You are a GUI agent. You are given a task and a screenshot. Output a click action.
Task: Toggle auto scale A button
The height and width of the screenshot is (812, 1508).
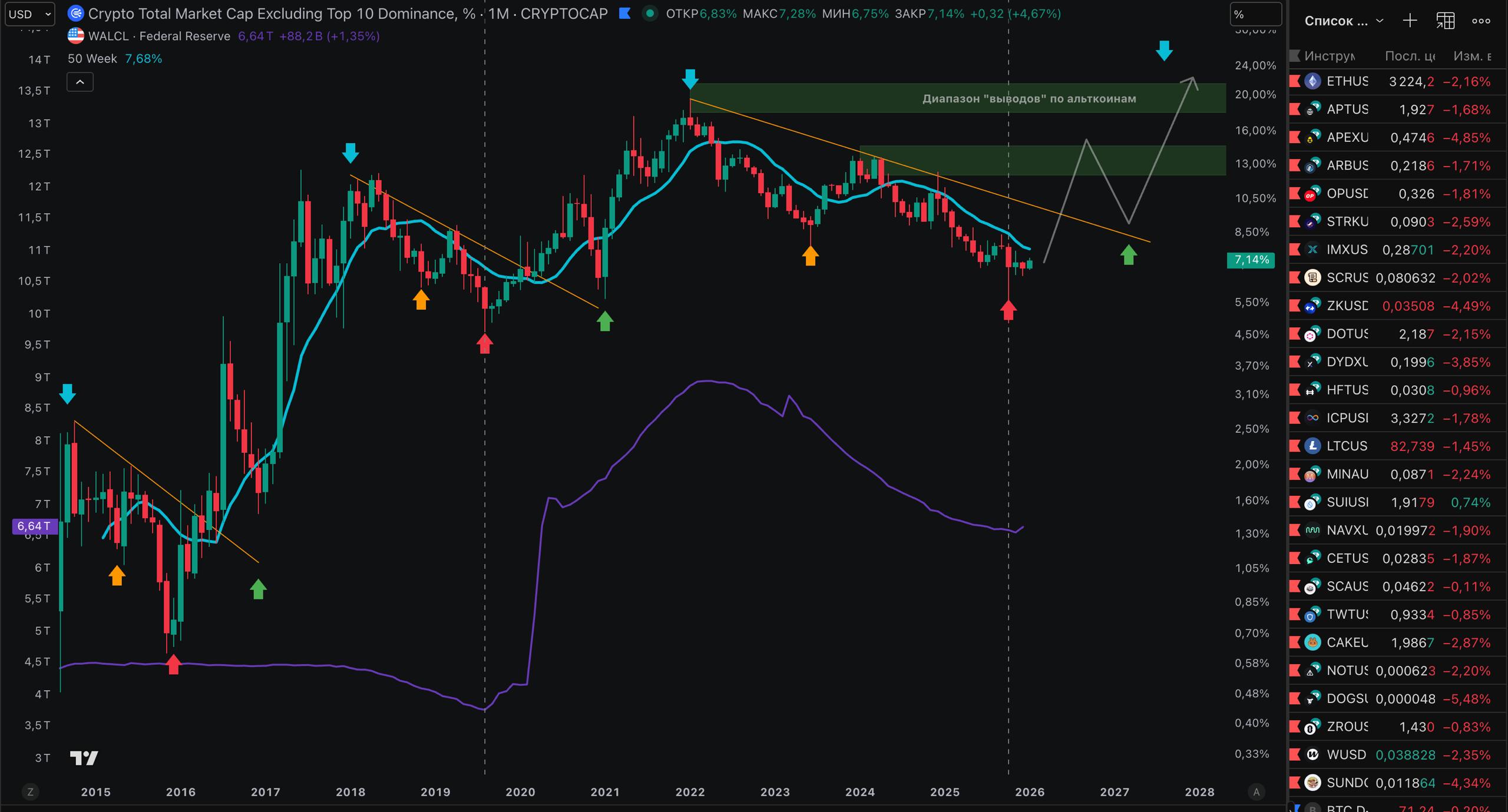pos(1256,792)
